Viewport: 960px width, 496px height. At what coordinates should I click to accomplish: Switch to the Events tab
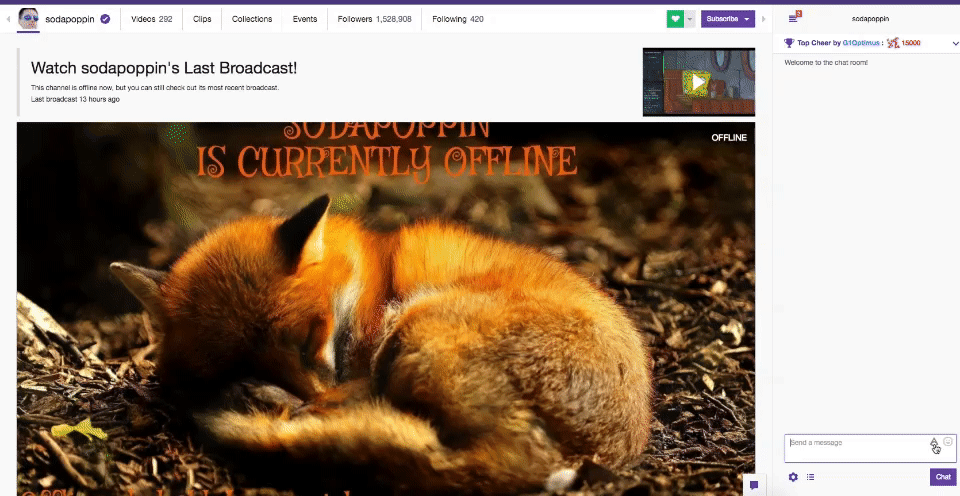(305, 19)
